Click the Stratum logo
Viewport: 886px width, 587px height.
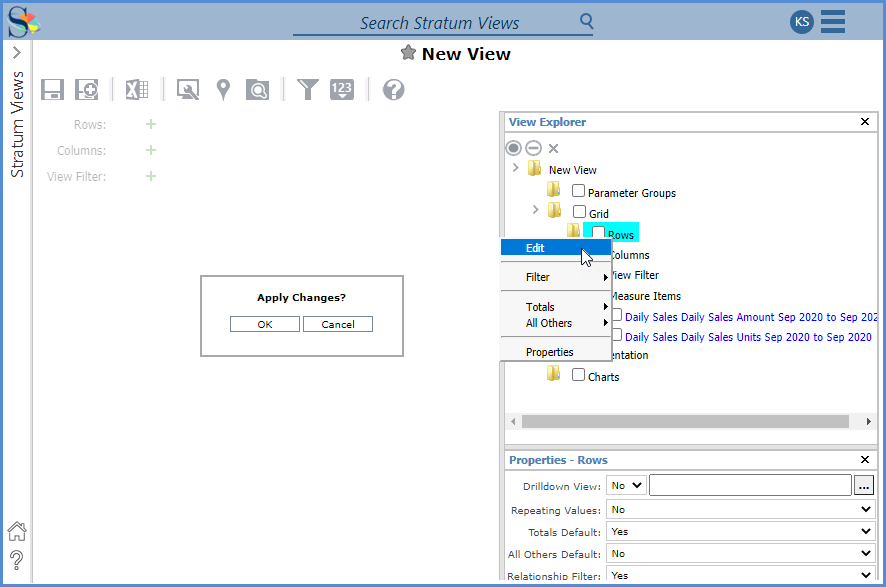(23, 21)
